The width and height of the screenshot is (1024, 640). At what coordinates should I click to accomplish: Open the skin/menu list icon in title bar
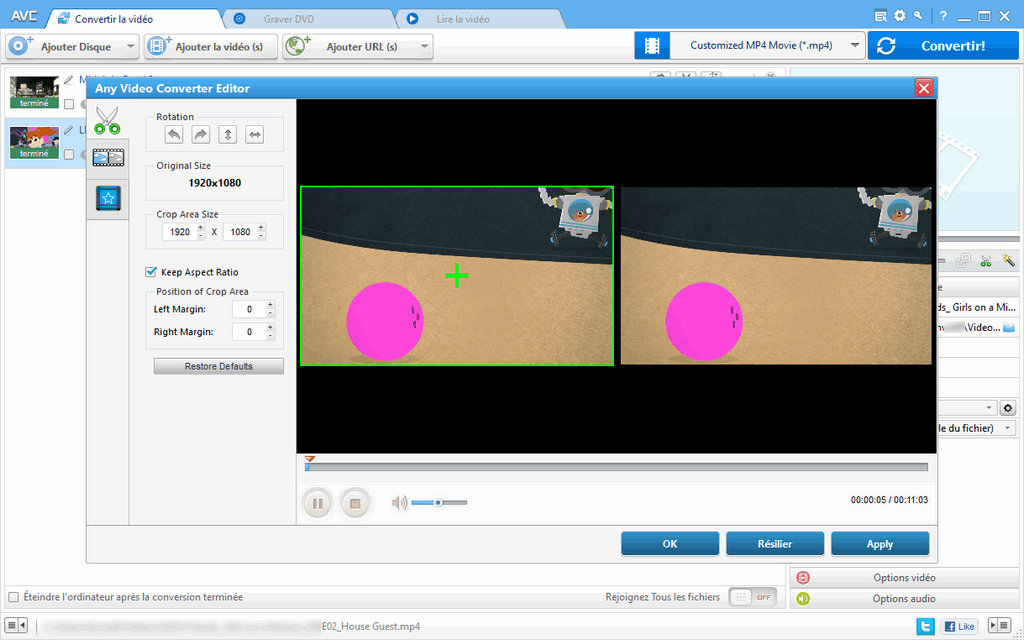click(x=881, y=16)
